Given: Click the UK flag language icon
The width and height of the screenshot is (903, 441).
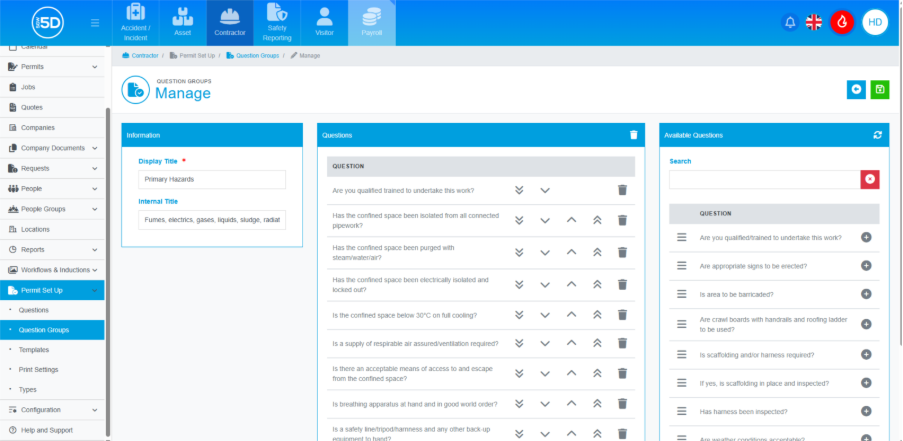Looking at the screenshot, I should pyautogui.click(x=815, y=22).
